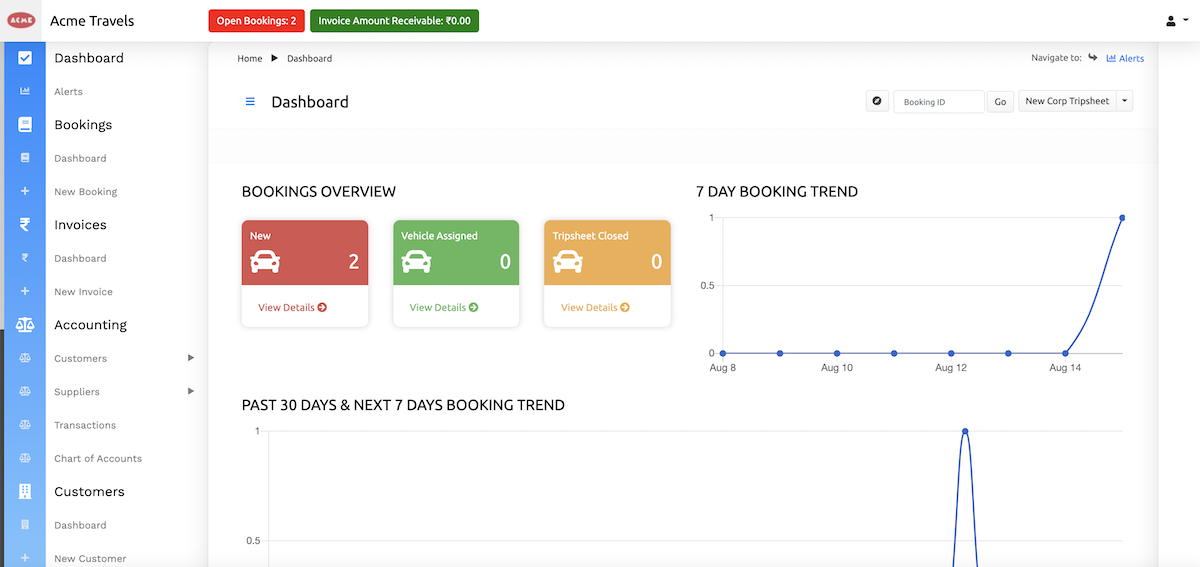
Task: Click the book icon next to Bookings
Action: pos(25,125)
